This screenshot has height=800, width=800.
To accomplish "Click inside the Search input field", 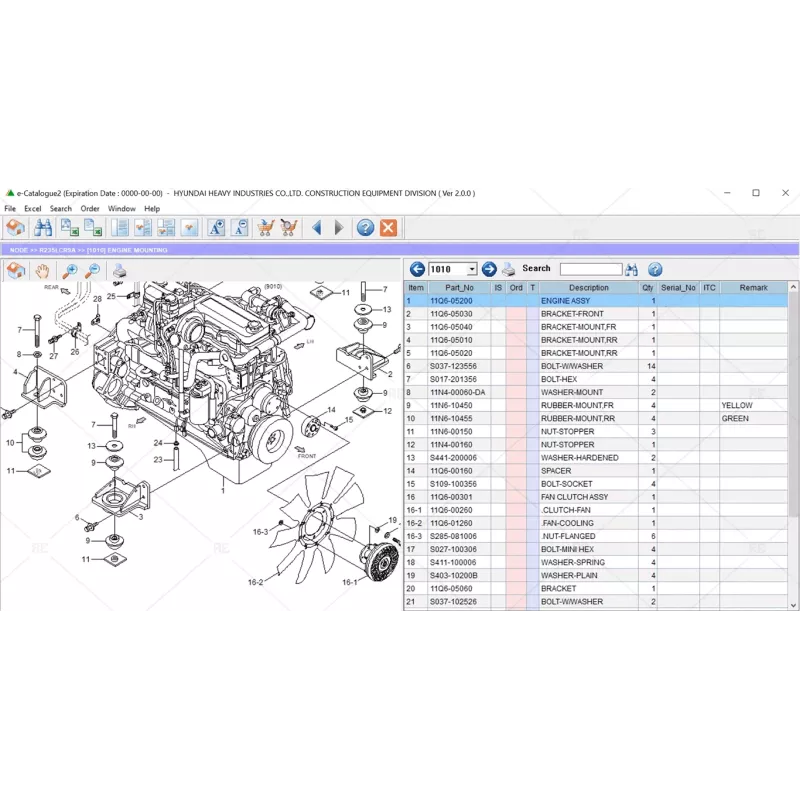I will 590,269.
